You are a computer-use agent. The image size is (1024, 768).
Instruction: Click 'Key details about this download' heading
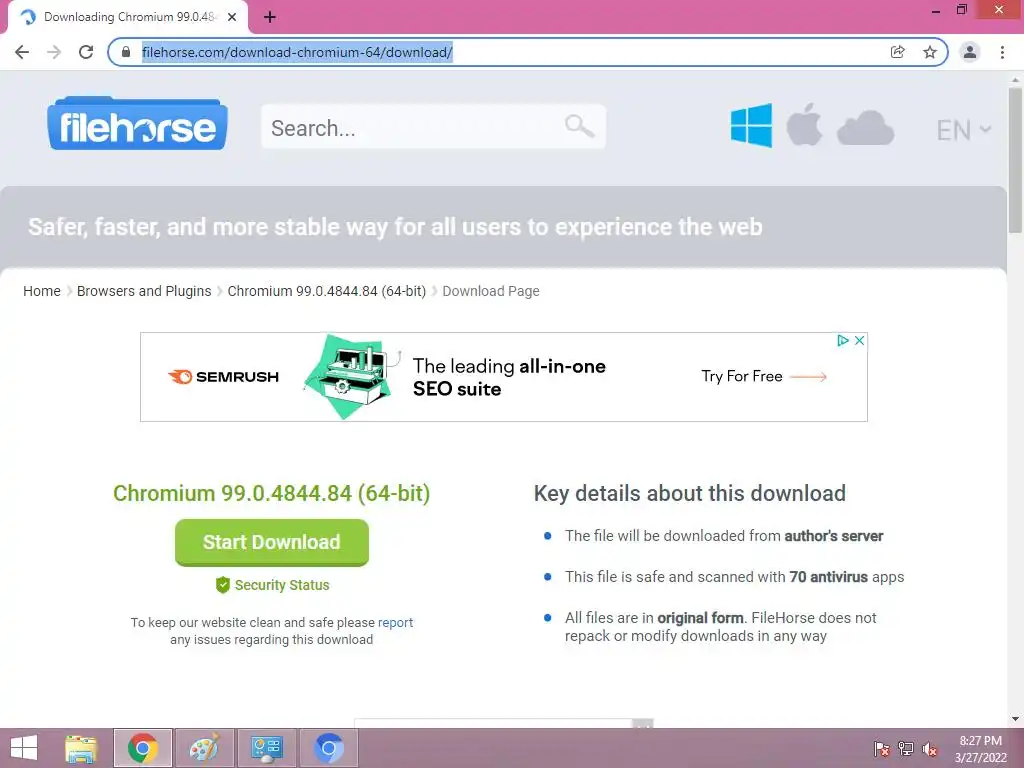pos(690,493)
